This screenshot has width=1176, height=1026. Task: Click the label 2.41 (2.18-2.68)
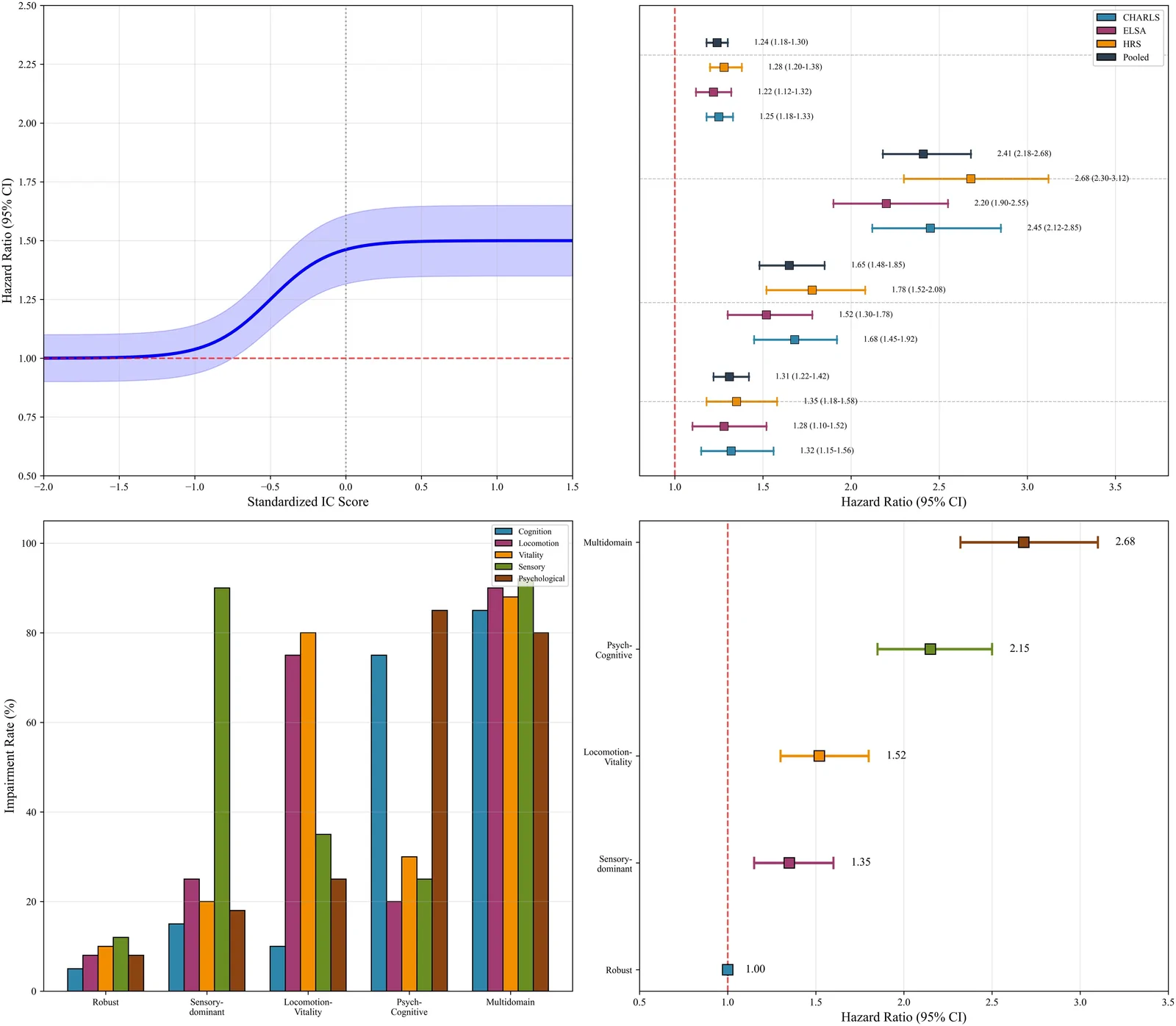[1024, 154]
